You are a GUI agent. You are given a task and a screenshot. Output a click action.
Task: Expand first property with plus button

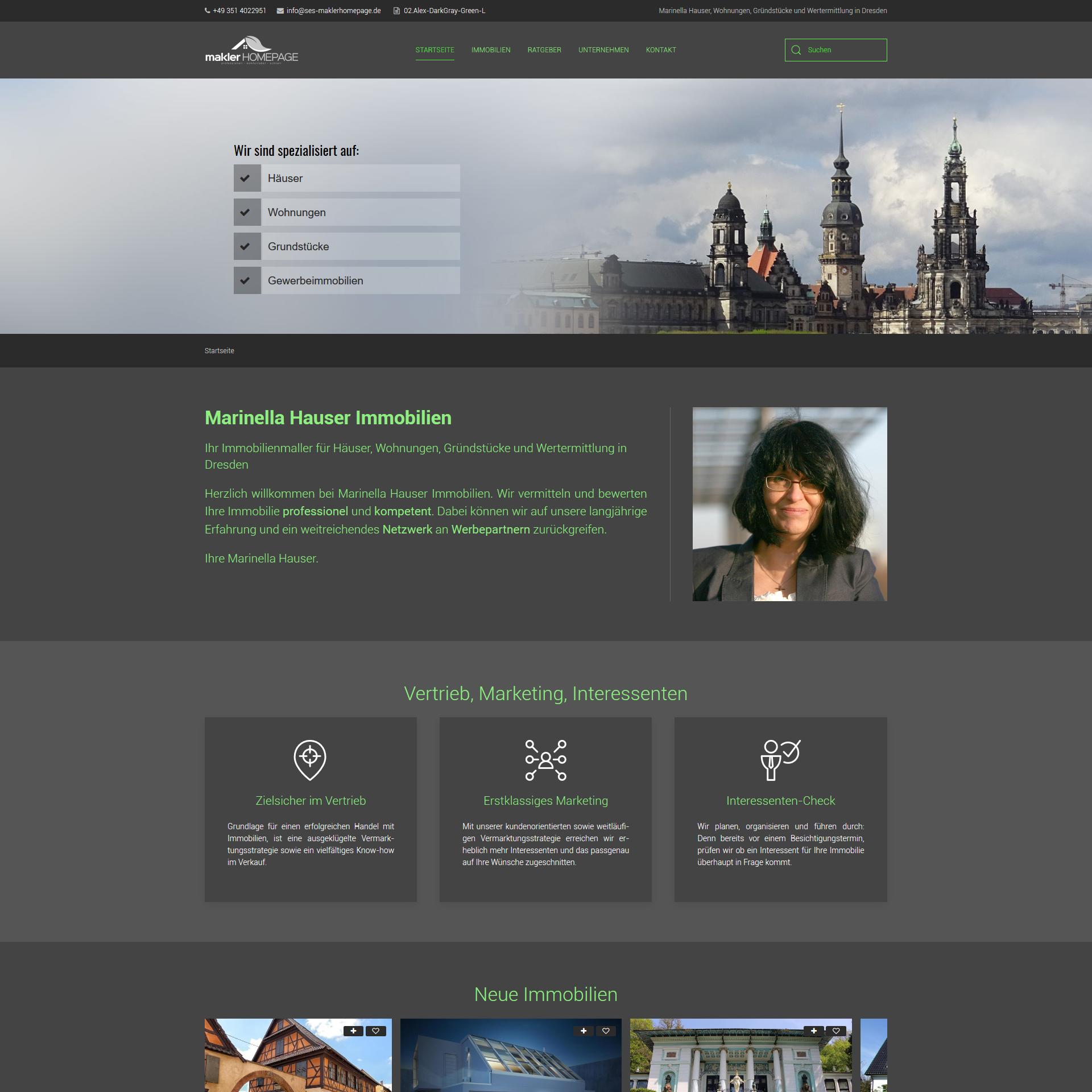coord(353,1031)
